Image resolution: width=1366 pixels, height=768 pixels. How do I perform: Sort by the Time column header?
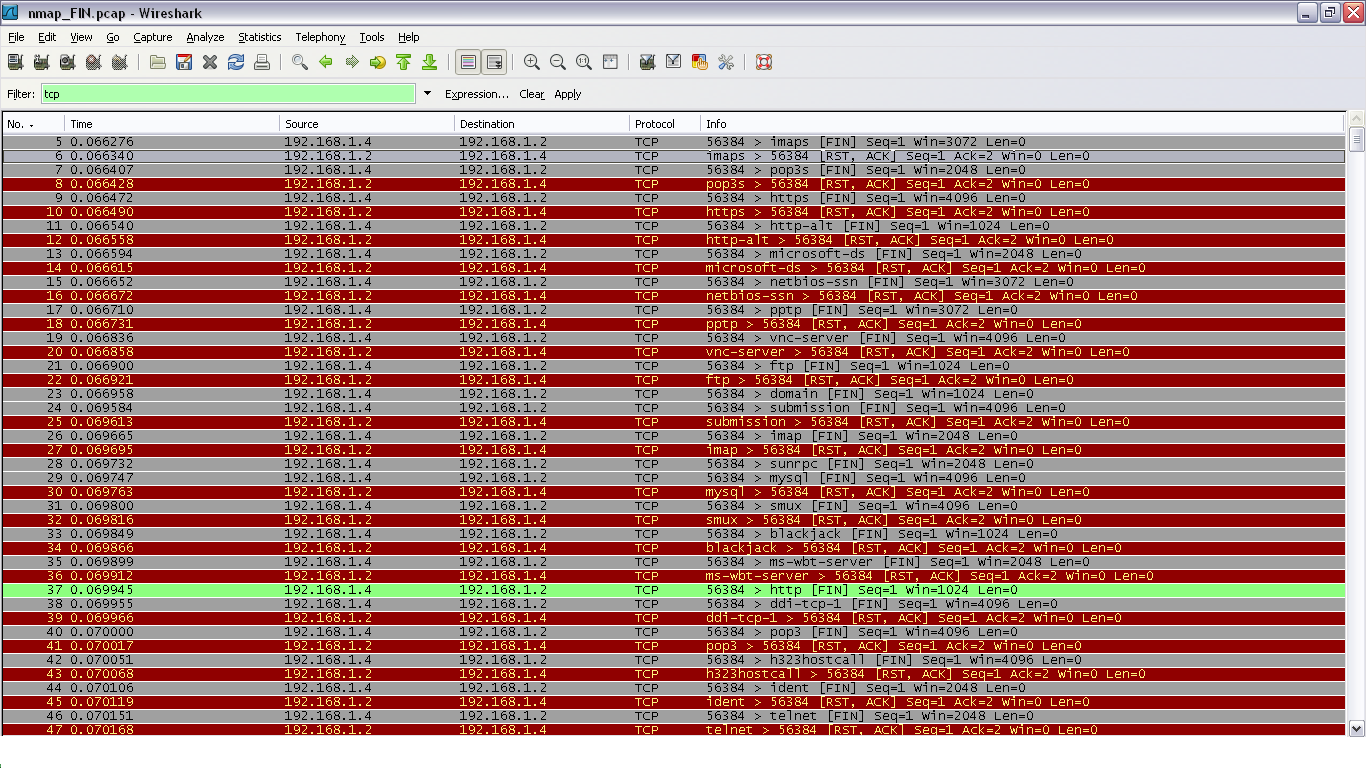tap(172, 124)
